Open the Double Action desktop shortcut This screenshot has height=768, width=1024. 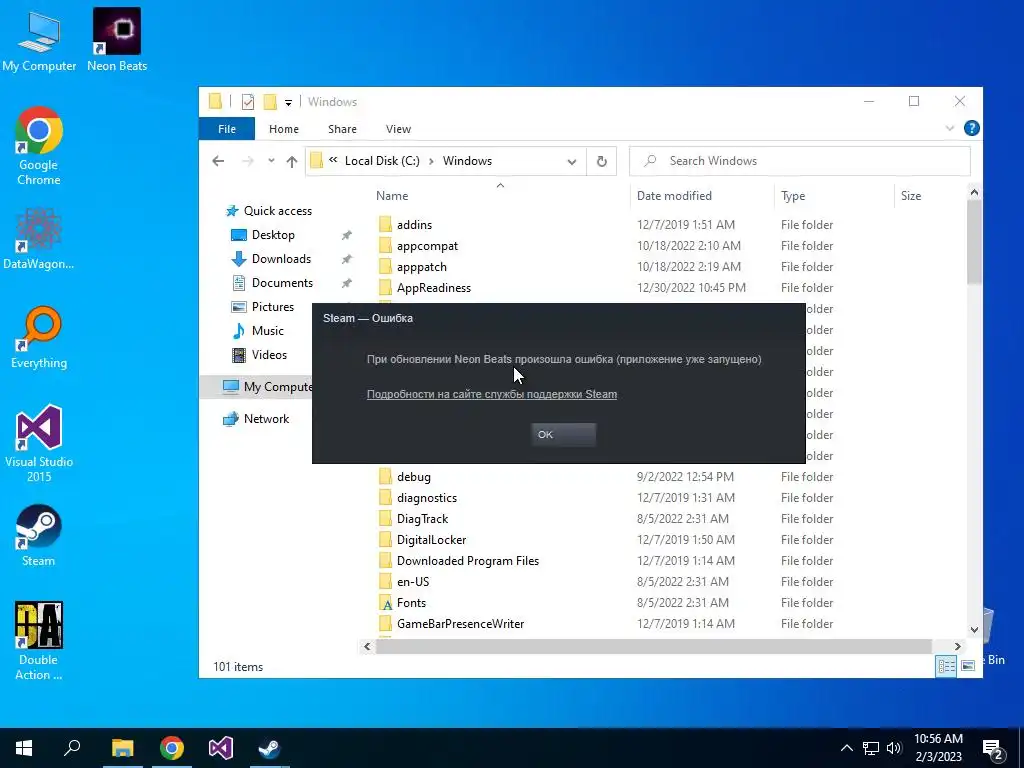point(39,641)
